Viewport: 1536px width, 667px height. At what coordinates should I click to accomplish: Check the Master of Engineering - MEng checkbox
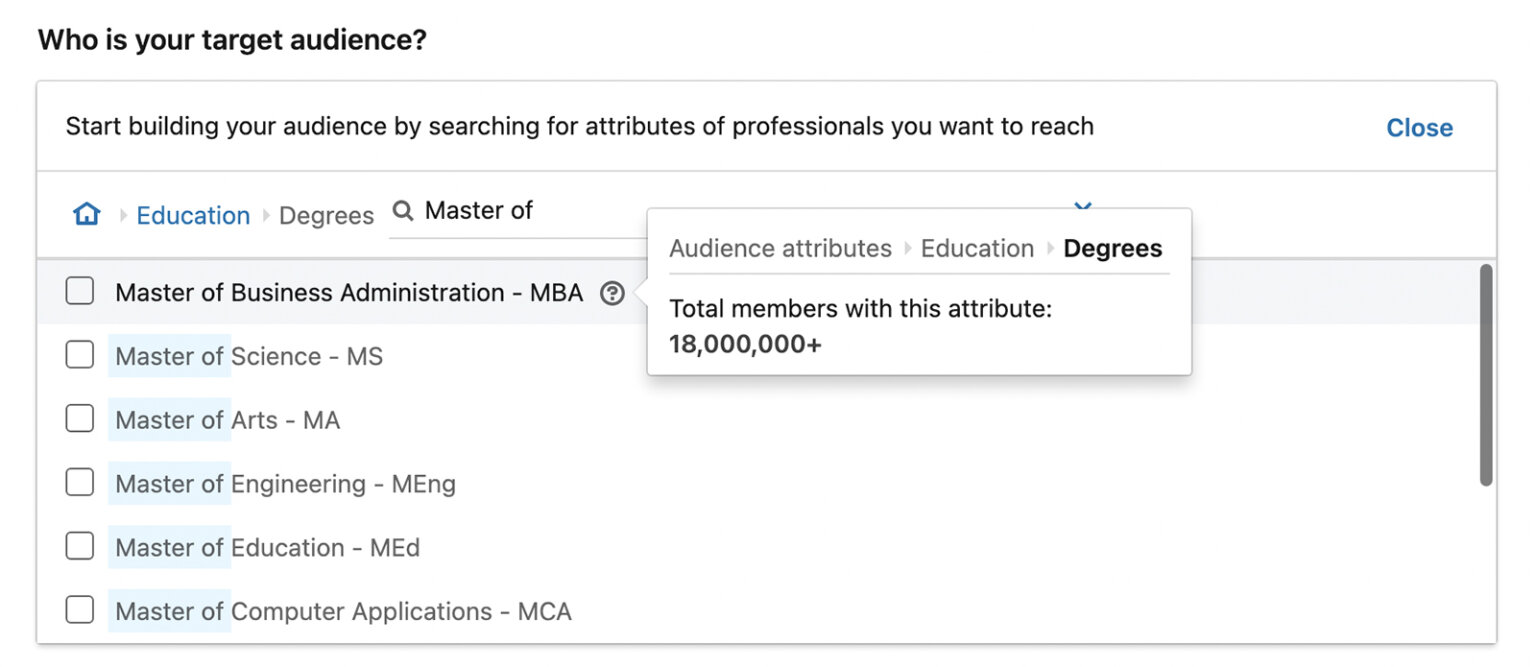coord(79,482)
